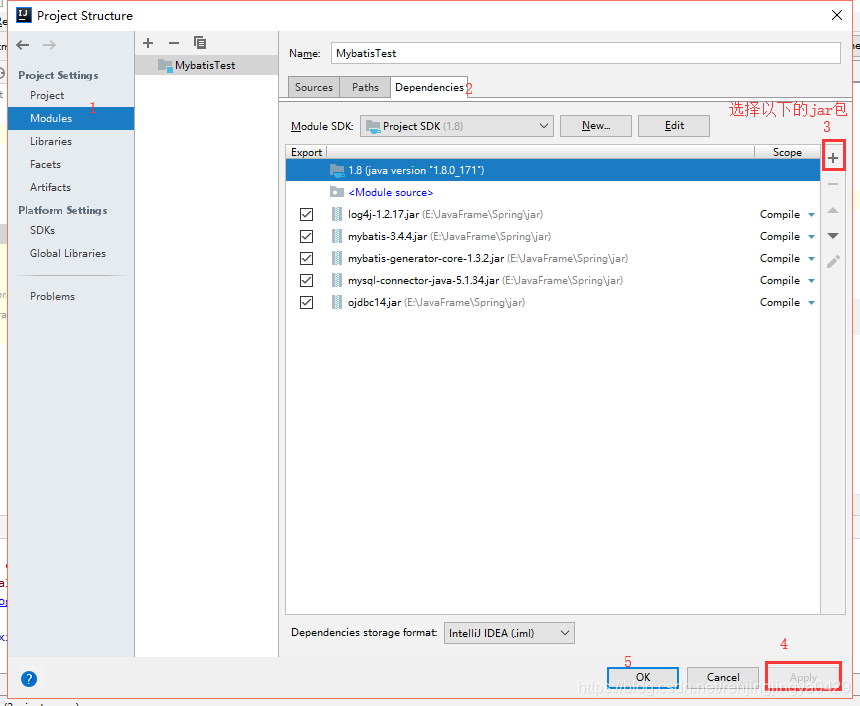The width and height of the screenshot is (860, 706).
Task: Copy the module using the copy icon
Action: click(200, 43)
